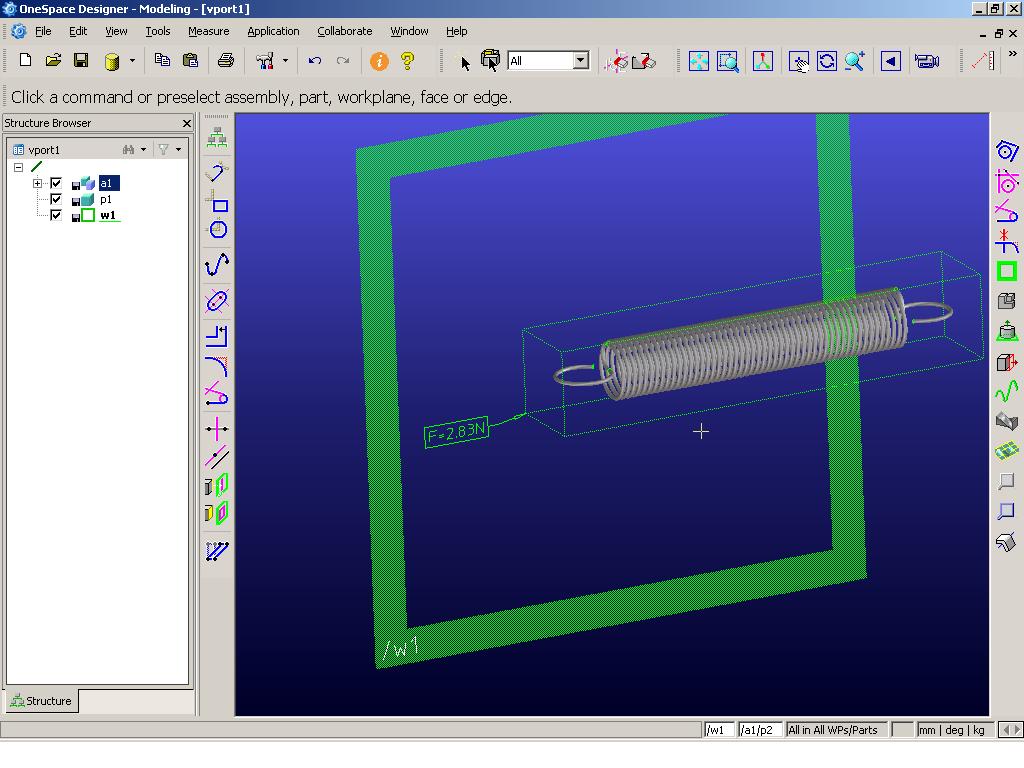Open the Tools menu
This screenshot has height=768, width=1024.
(157, 31)
